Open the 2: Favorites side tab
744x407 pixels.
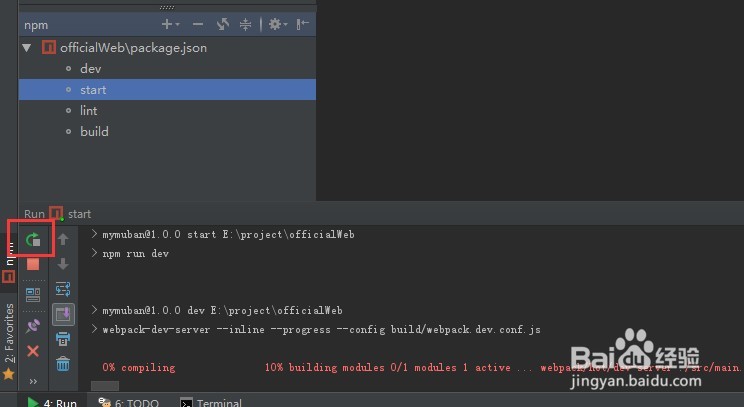coord(9,342)
